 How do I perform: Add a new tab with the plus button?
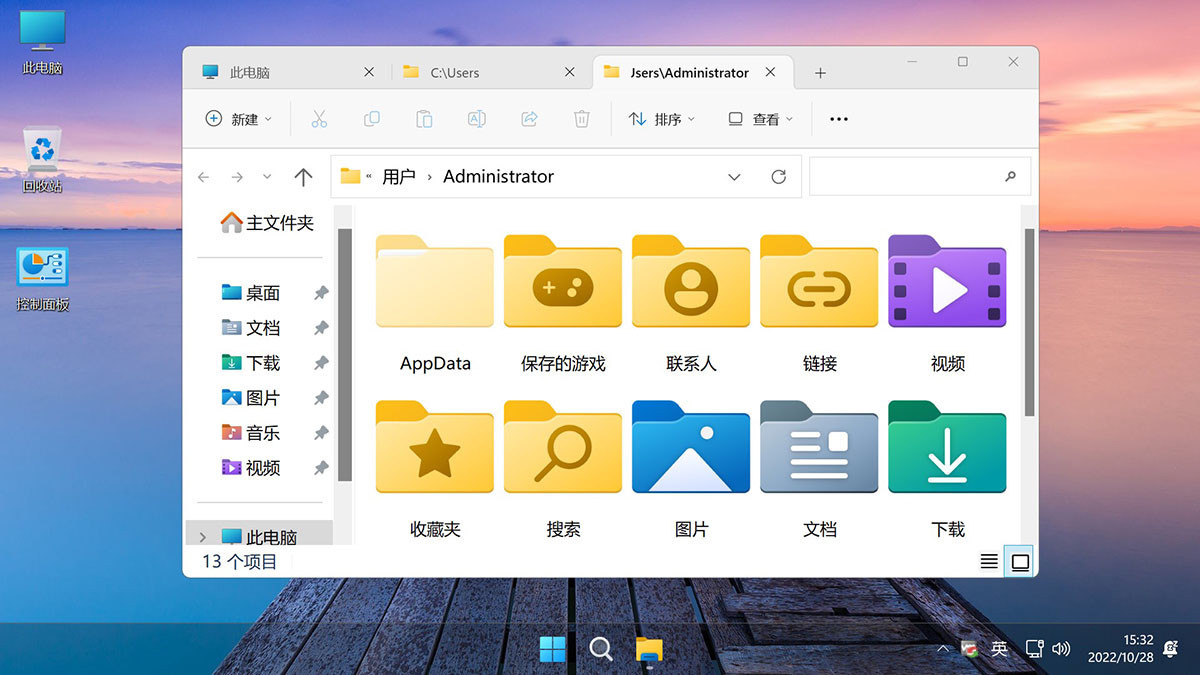820,71
